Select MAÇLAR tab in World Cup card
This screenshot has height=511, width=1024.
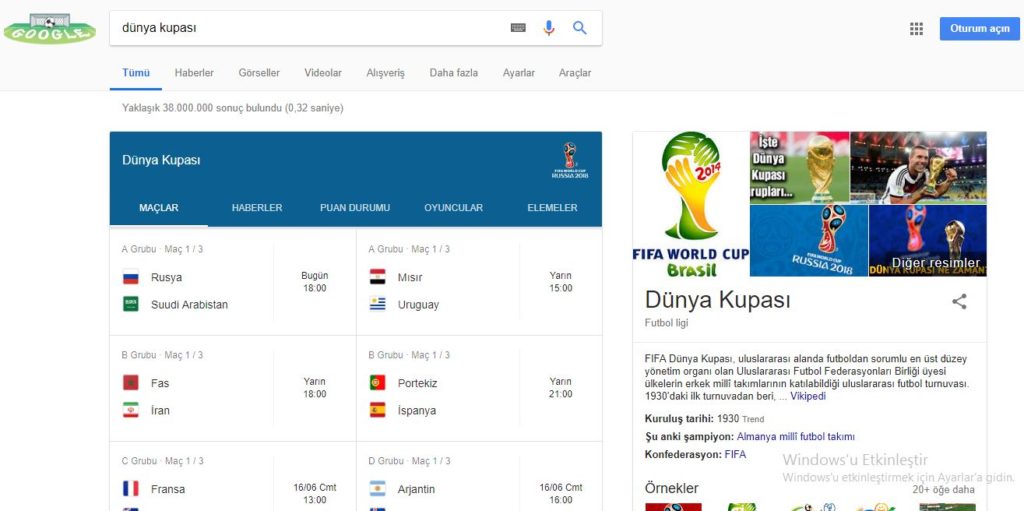click(159, 208)
